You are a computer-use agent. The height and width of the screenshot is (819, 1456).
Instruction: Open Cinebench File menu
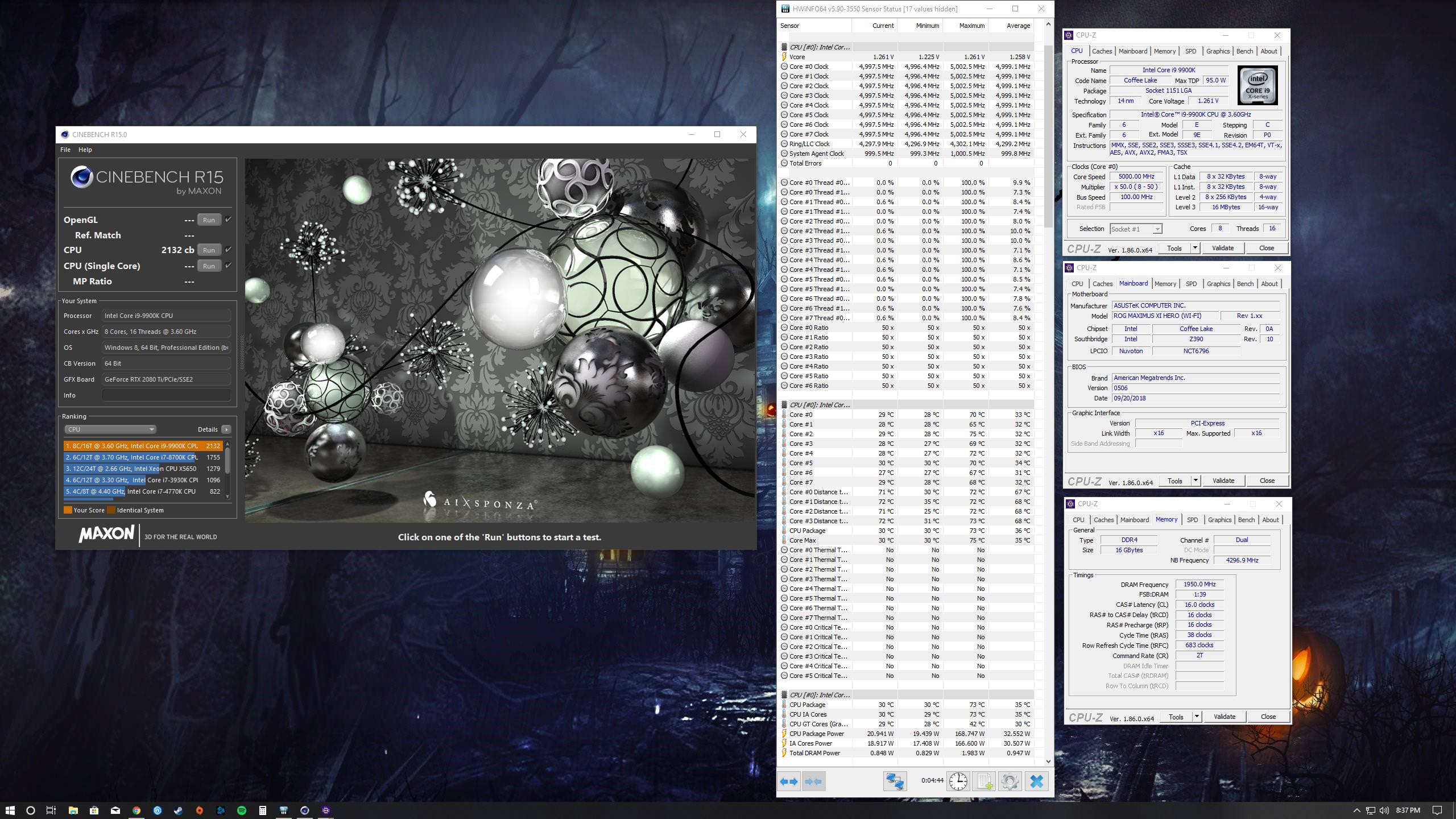point(65,150)
